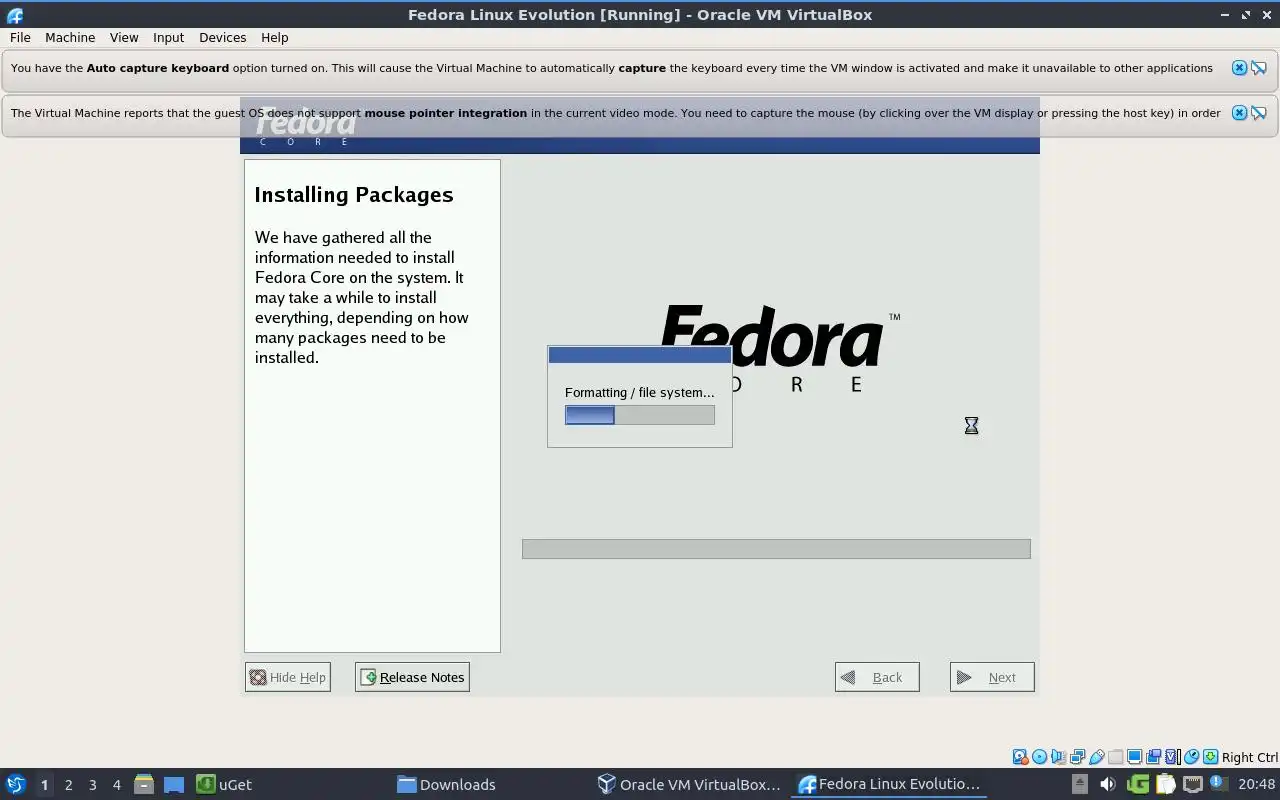Switch to workspace 3

[x=92, y=785]
